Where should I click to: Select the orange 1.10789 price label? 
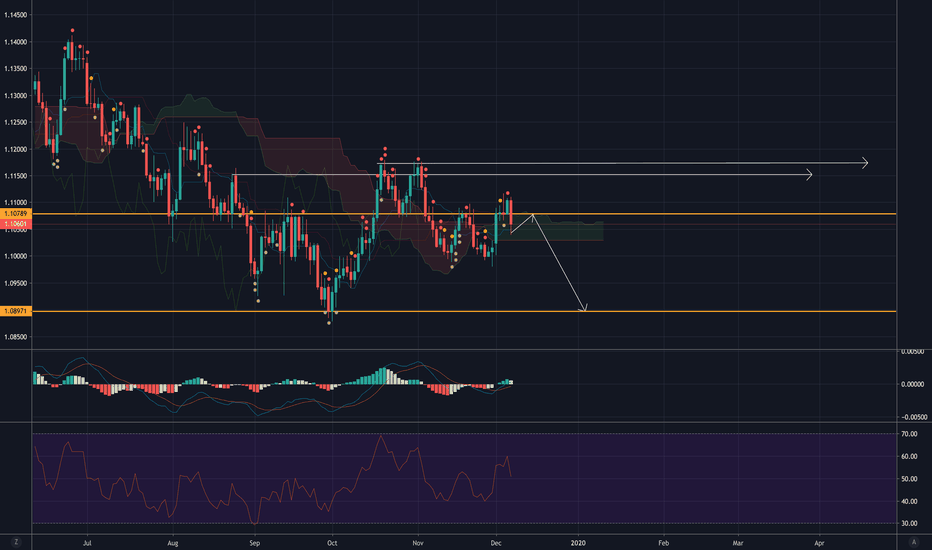(15, 214)
